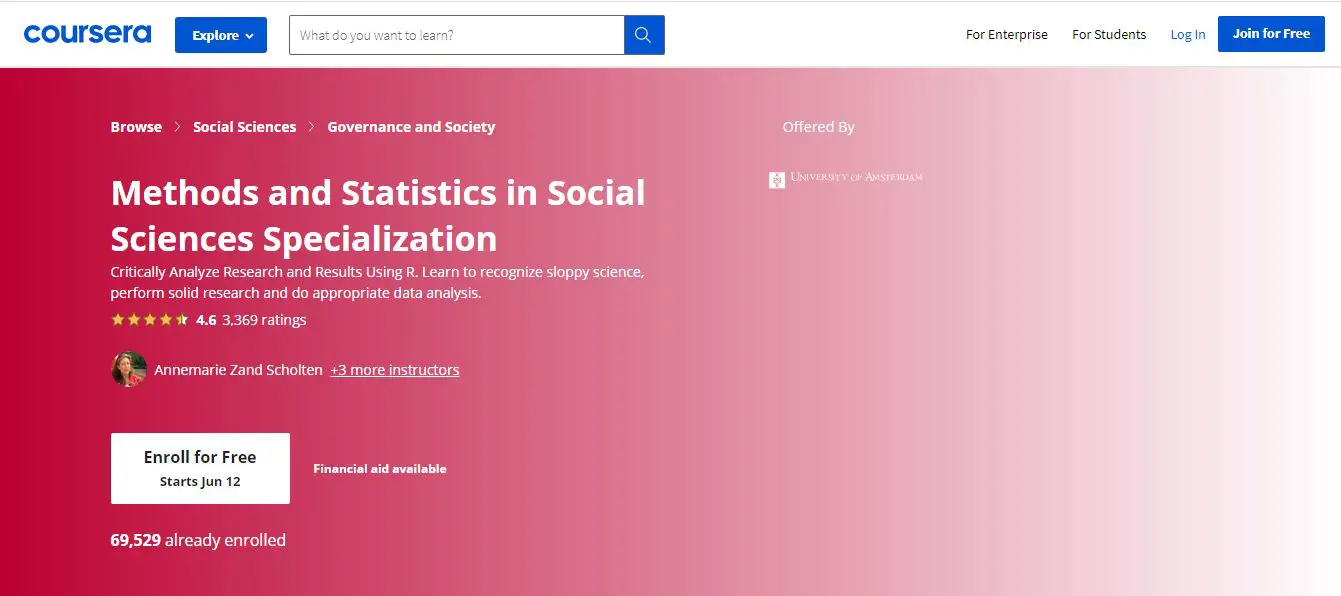Open the Join for Free signup
The height and width of the screenshot is (596, 1341).
point(1271,33)
